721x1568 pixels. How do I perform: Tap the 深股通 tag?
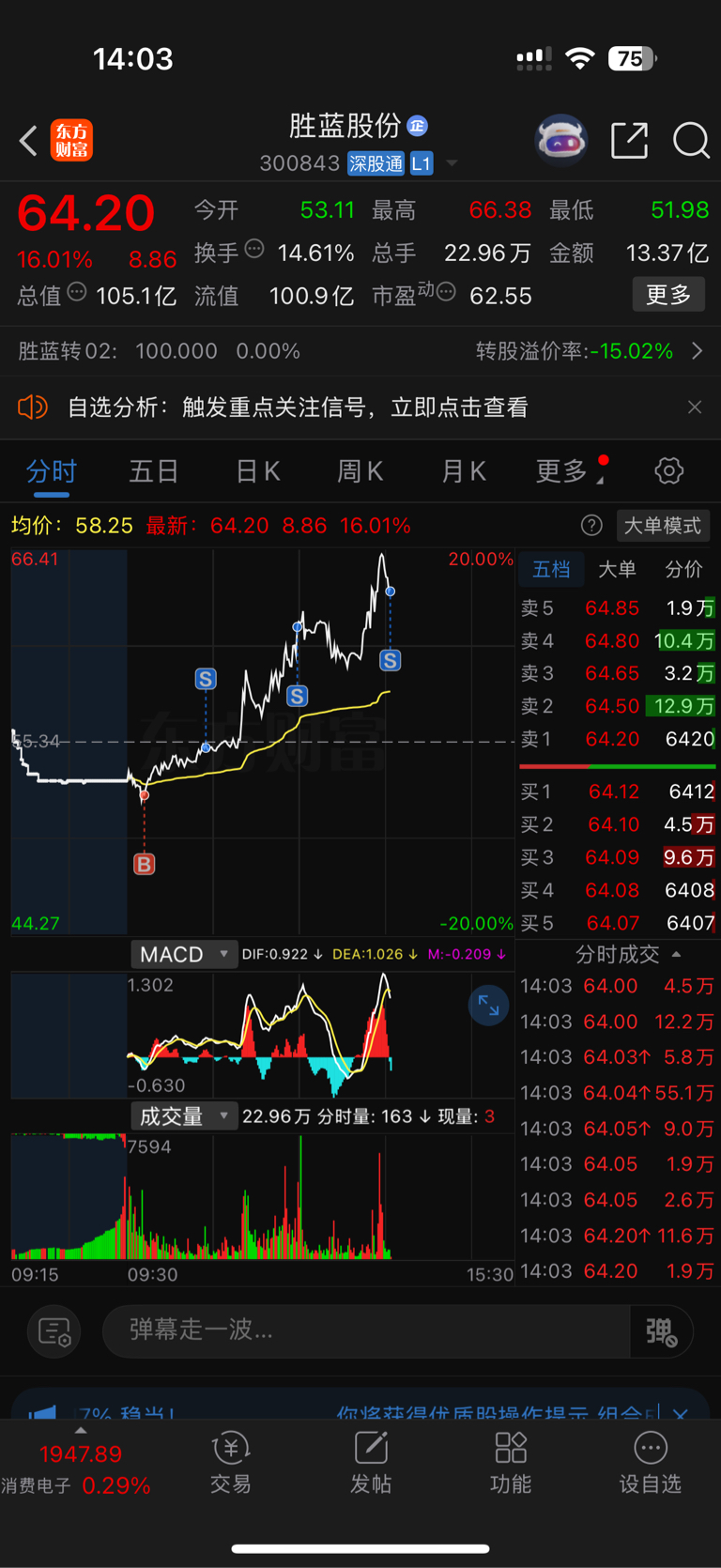(376, 163)
